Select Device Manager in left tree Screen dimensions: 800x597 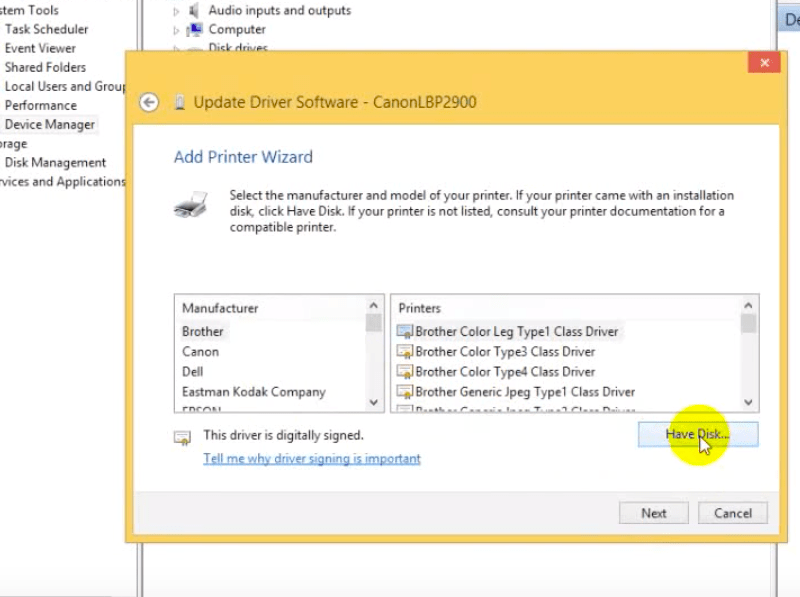coord(50,125)
